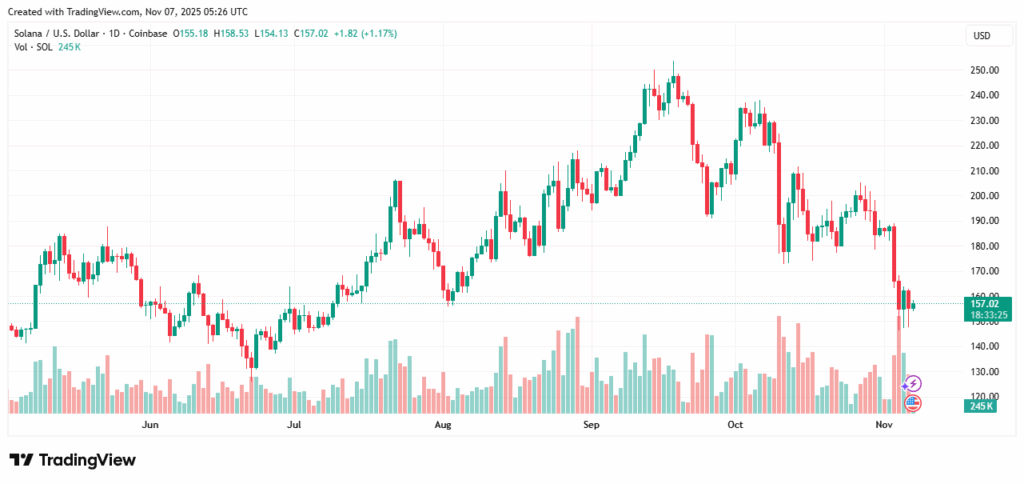Select the Sep marker on the time axis

pyautogui.click(x=591, y=425)
